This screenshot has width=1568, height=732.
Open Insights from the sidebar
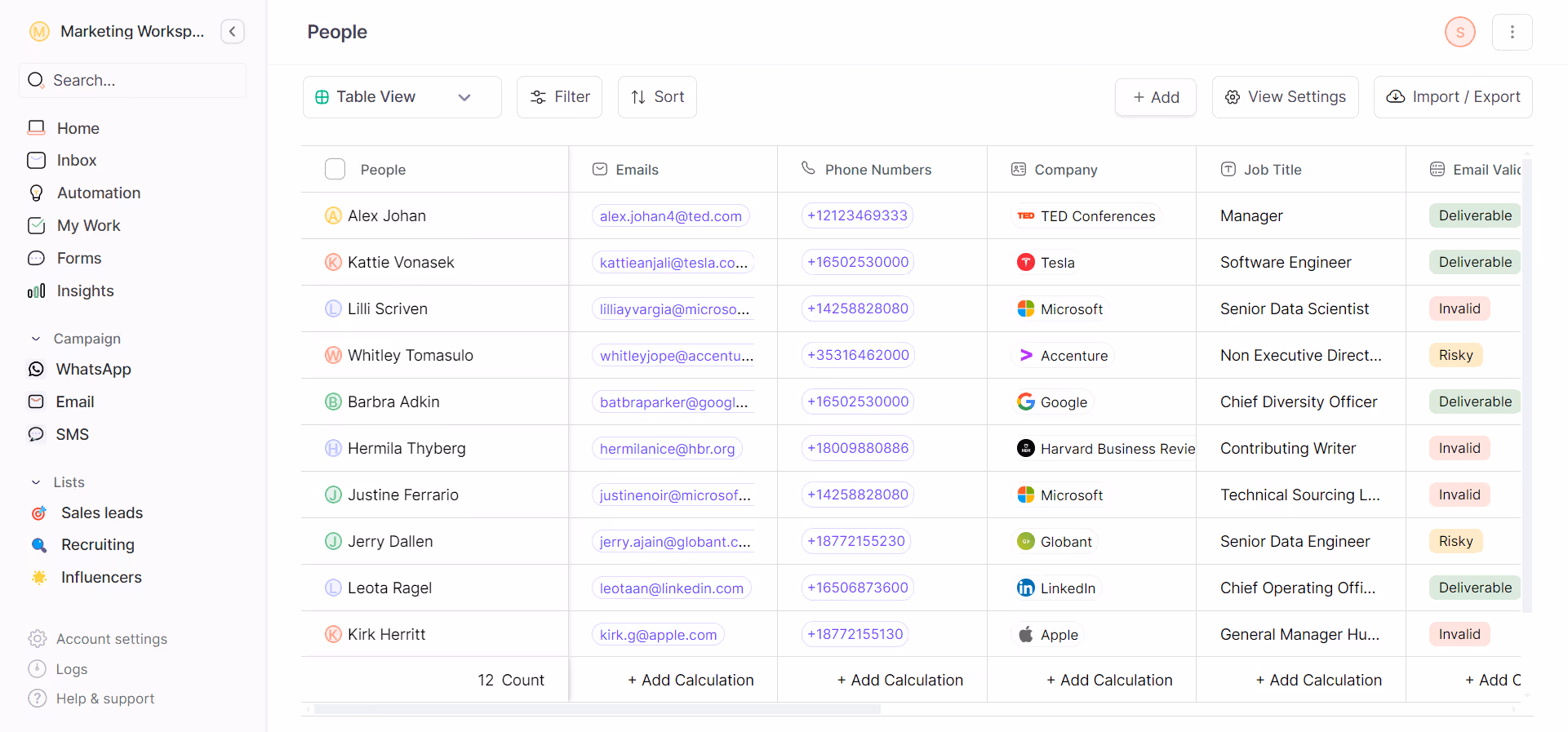(85, 291)
